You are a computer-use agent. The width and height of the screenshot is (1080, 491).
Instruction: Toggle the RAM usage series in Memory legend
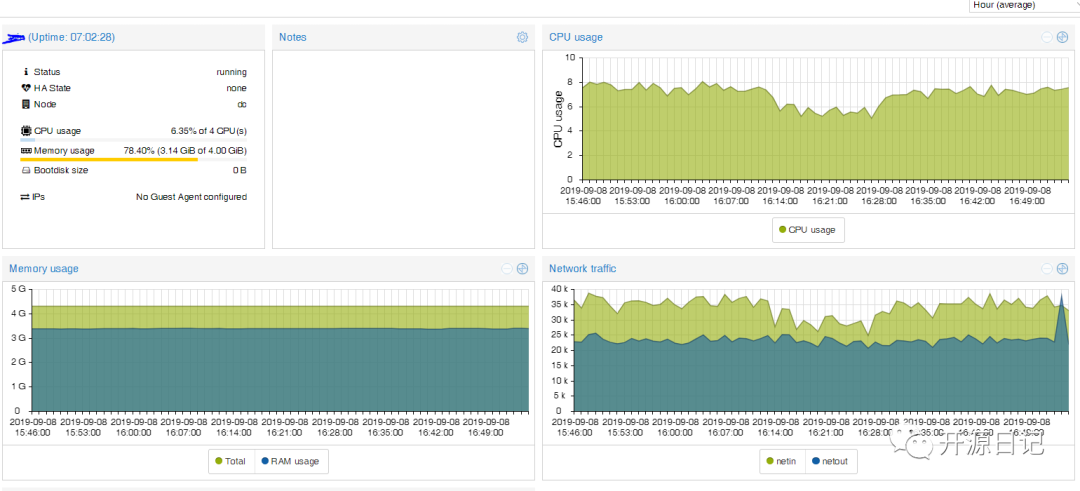coord(291,461)
